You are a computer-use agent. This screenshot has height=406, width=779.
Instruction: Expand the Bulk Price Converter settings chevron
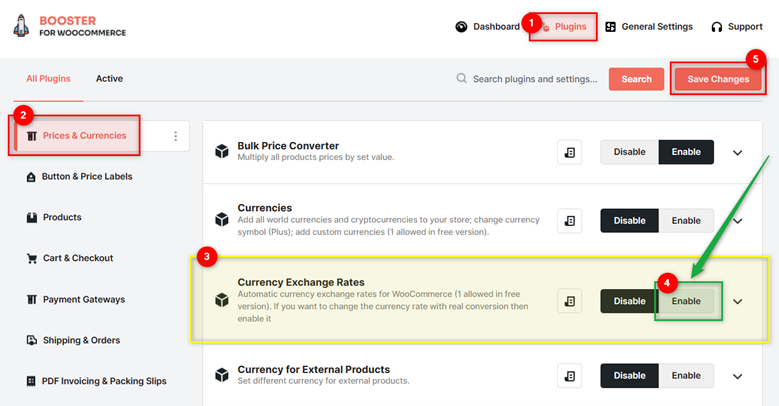coord(738,153)
